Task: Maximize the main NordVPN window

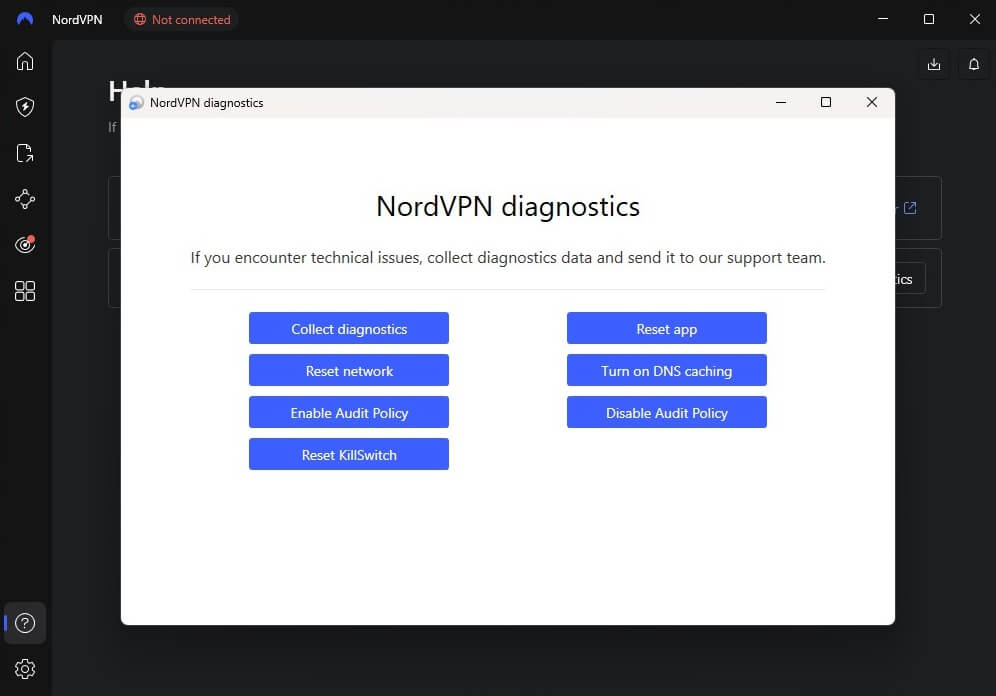Action: (x=929, y=19)
